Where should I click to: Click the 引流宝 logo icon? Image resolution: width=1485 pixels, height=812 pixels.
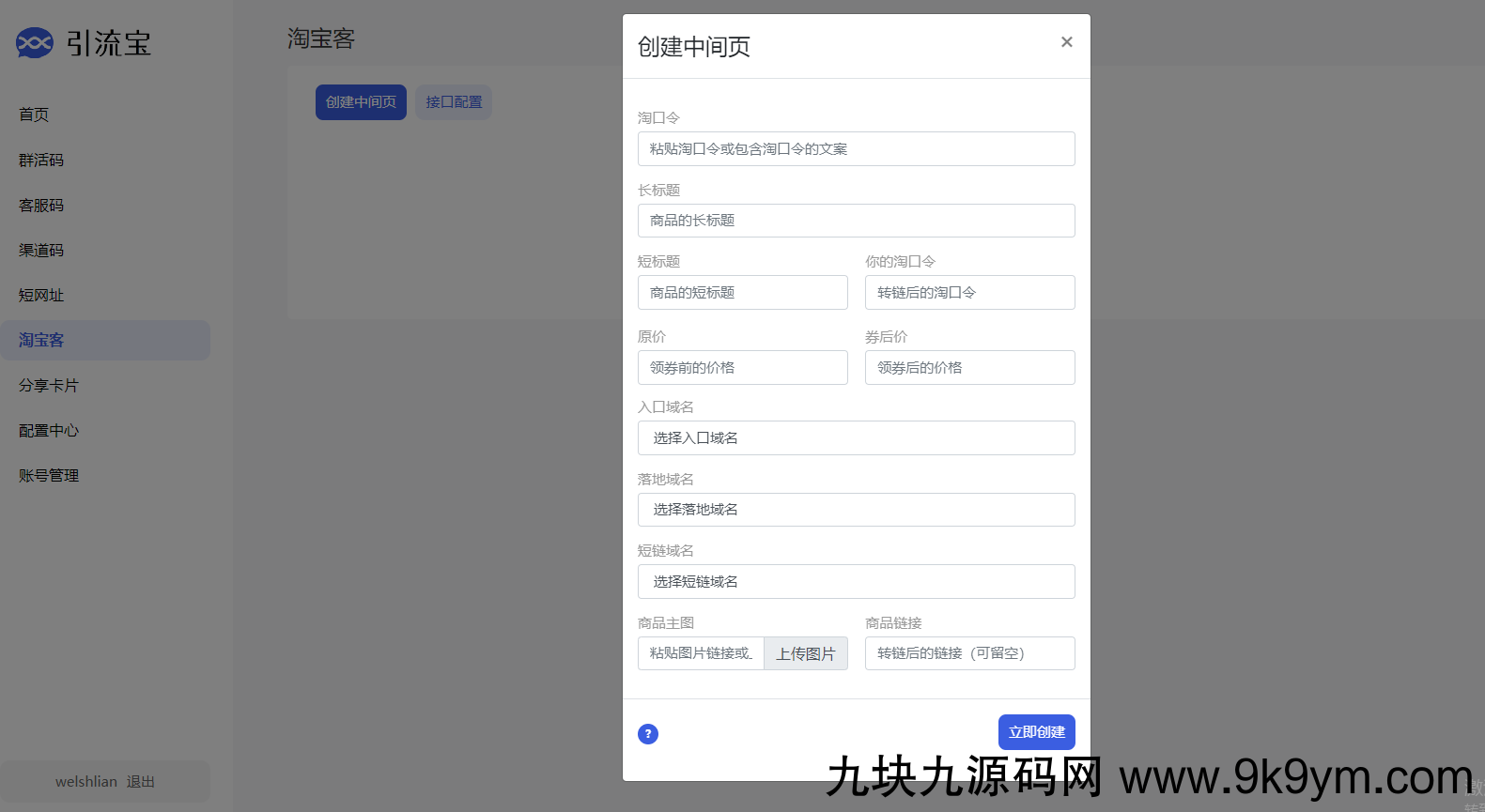35,43
